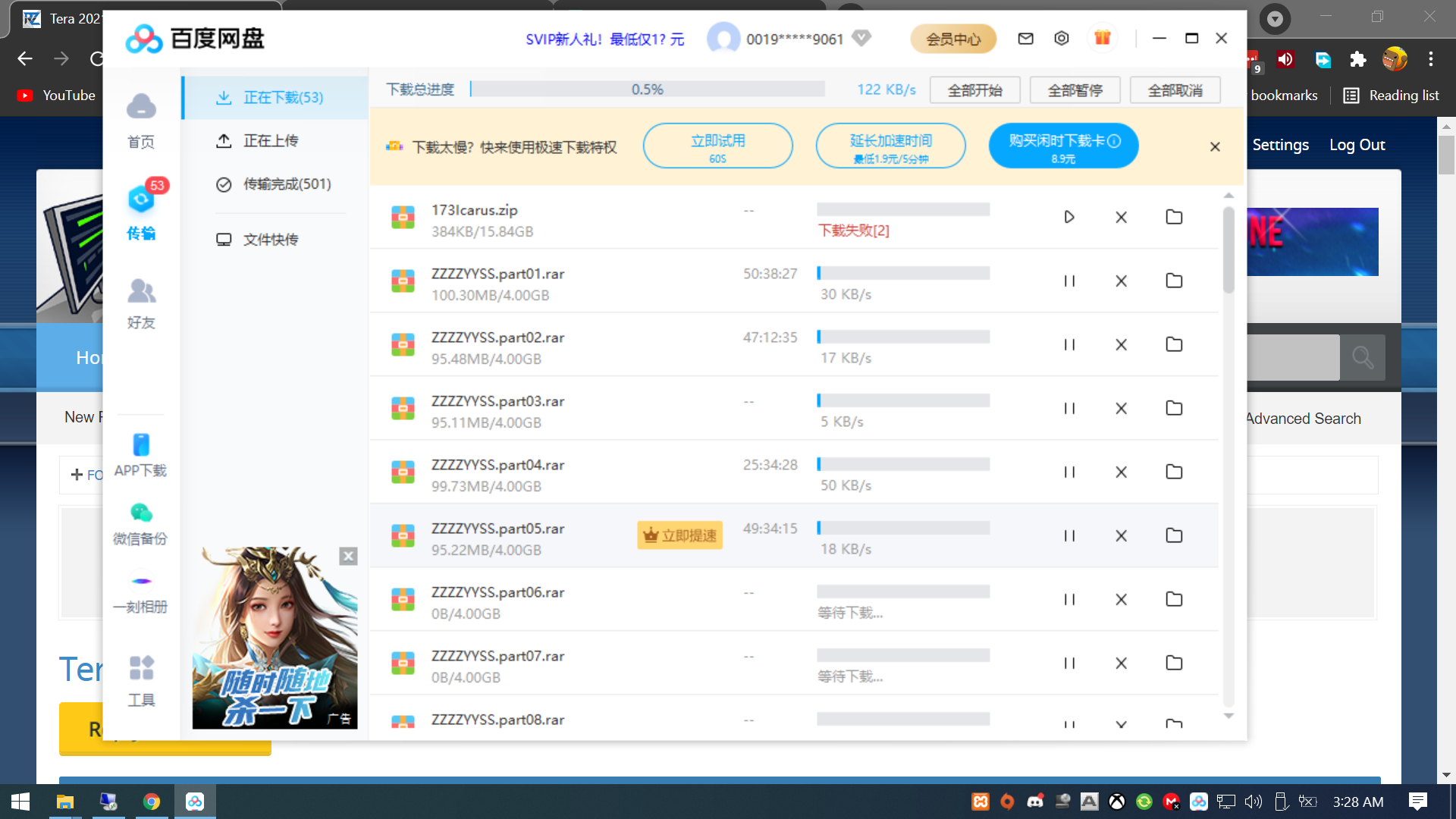The height and width of the screenshot is (819, 1456).
Task: Click the 立即试用 60S trial button
Action: tap(717, 146)
